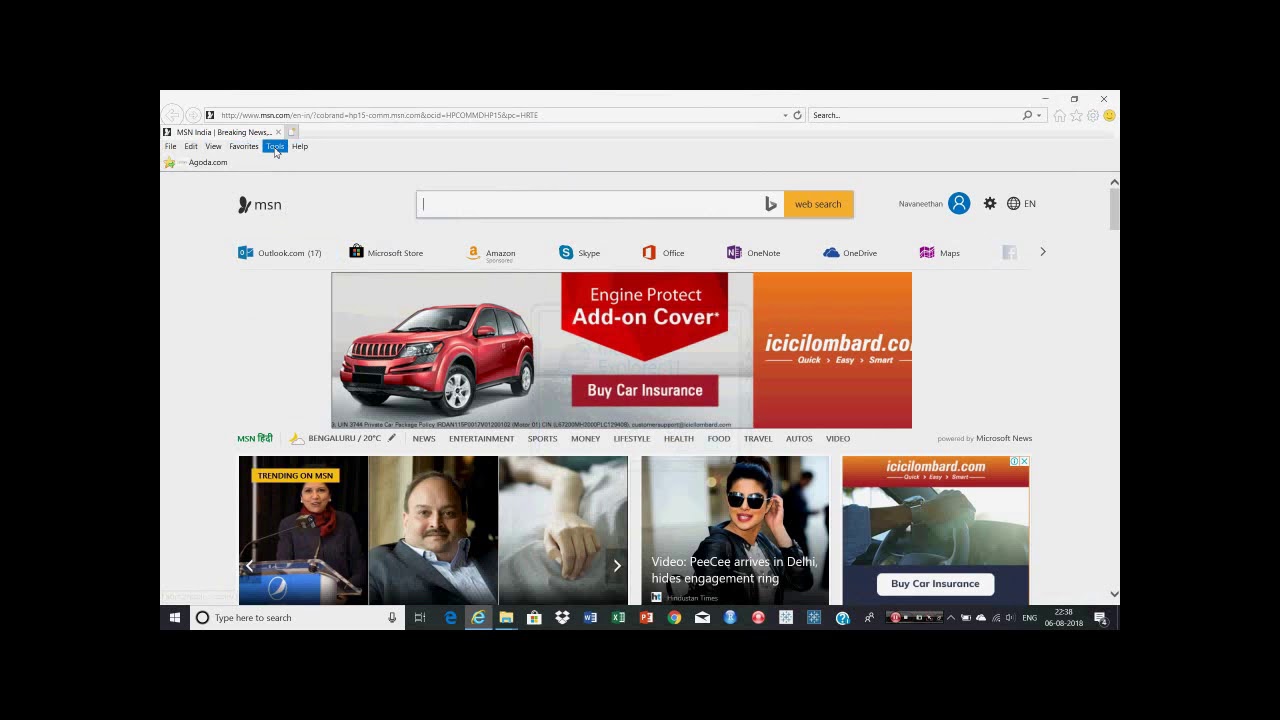Open the MONEY category
Viewport: 1280px width, 720px height.
click(x=586, y=439)
